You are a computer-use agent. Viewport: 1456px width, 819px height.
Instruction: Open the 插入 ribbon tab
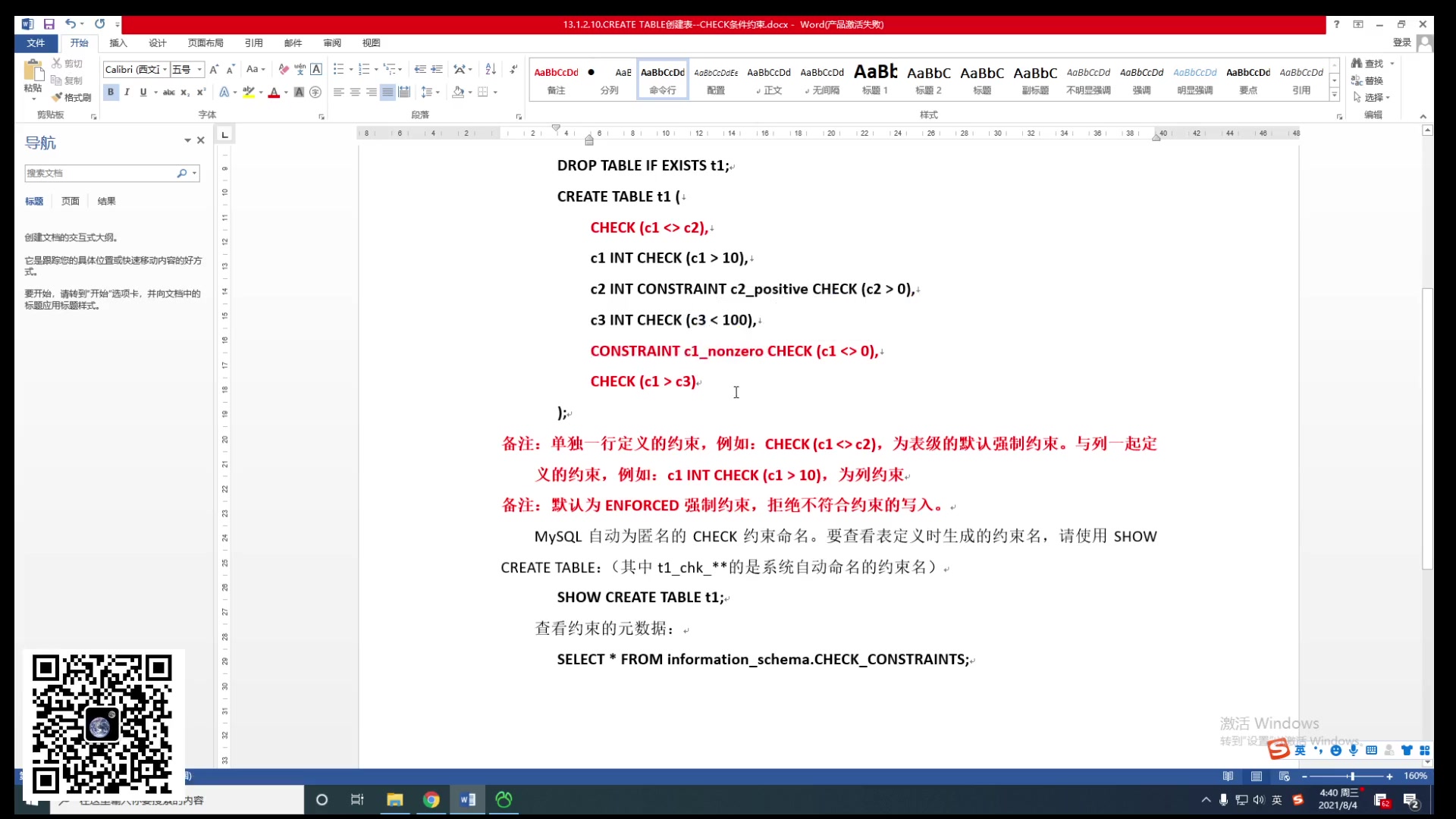tap(118, 43)
